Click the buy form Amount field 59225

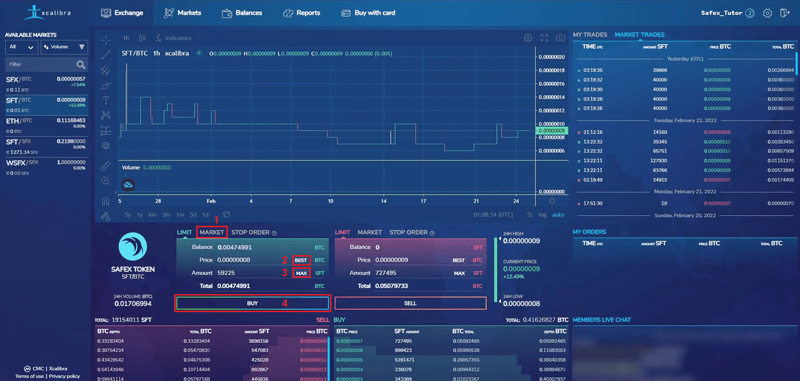coord(254,273)
